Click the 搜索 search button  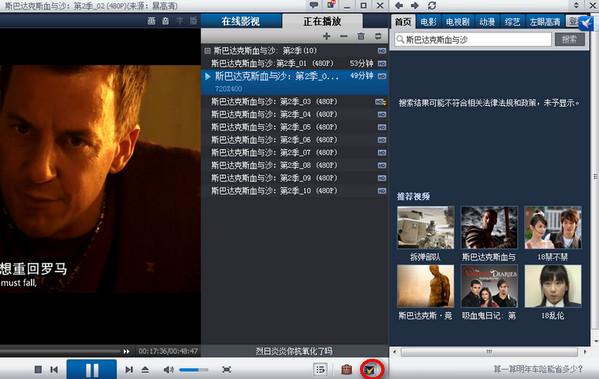tap(570, 39)
